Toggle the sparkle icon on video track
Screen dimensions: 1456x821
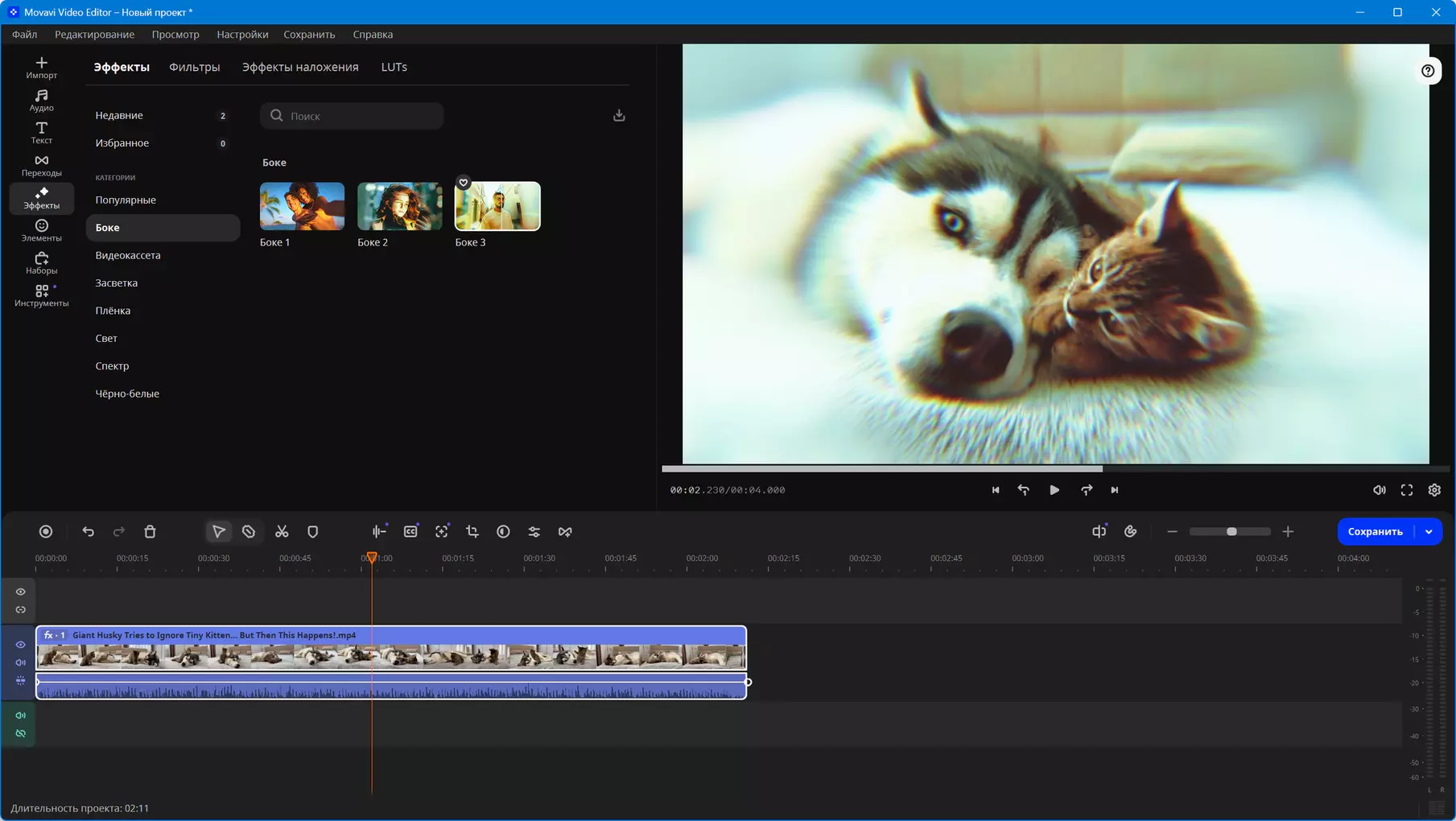tap(21, 681)
